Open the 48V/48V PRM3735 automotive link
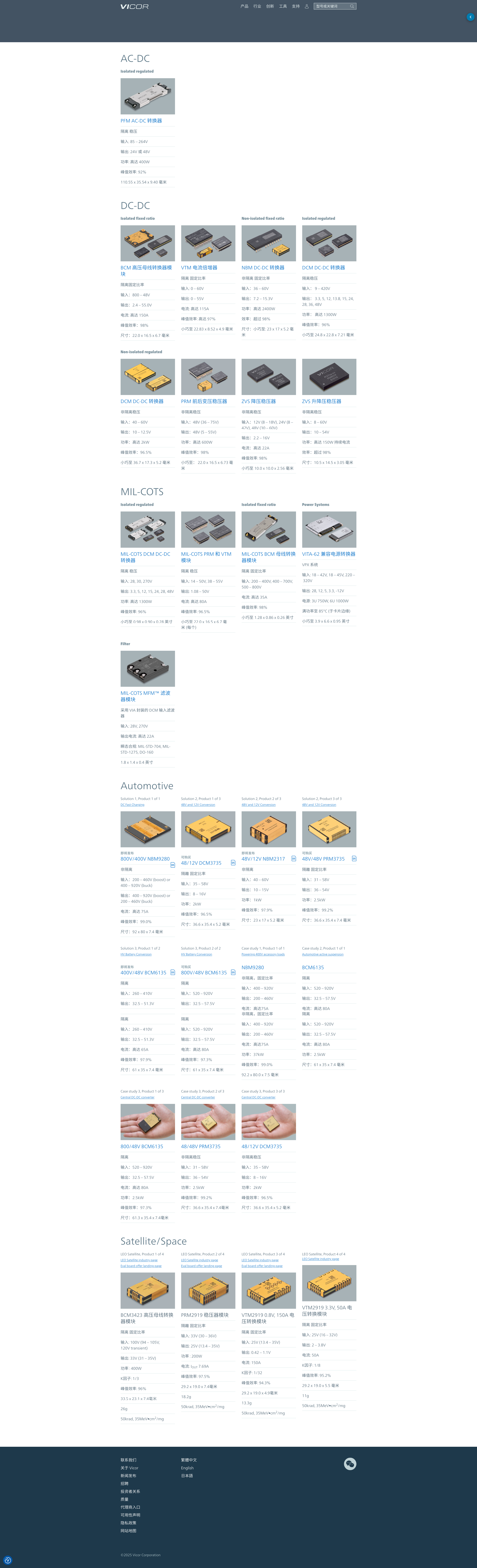This screenshot has width=477, height=1568. point(323,859)
